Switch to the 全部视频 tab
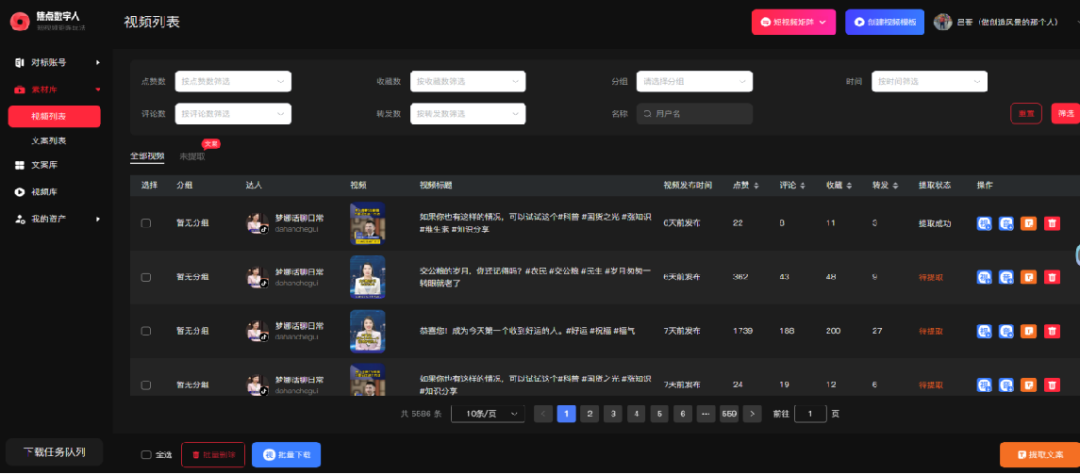The height and width of the screenshot is (474, 1080). click(x=147, y=156)
